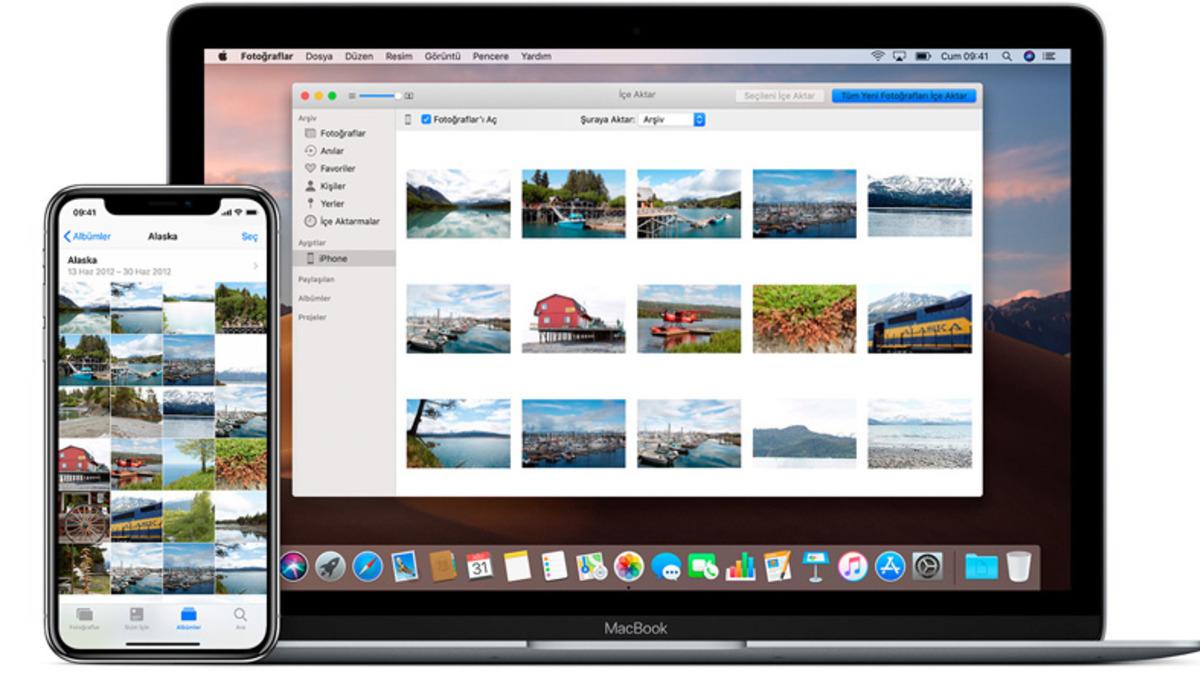Tap Seç on the iPhone Alaska album

click(x=249, y=236)
